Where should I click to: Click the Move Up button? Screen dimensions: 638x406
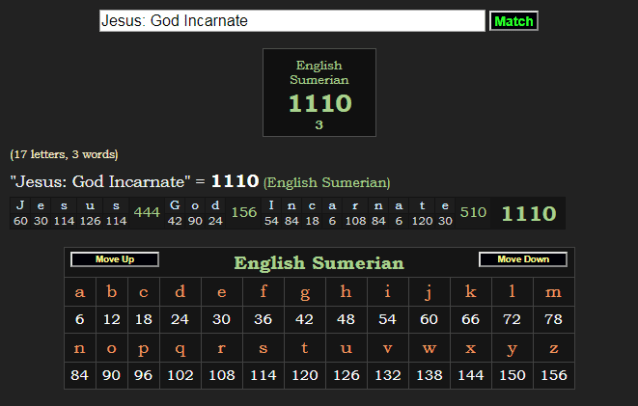click(x=114, y=260)
